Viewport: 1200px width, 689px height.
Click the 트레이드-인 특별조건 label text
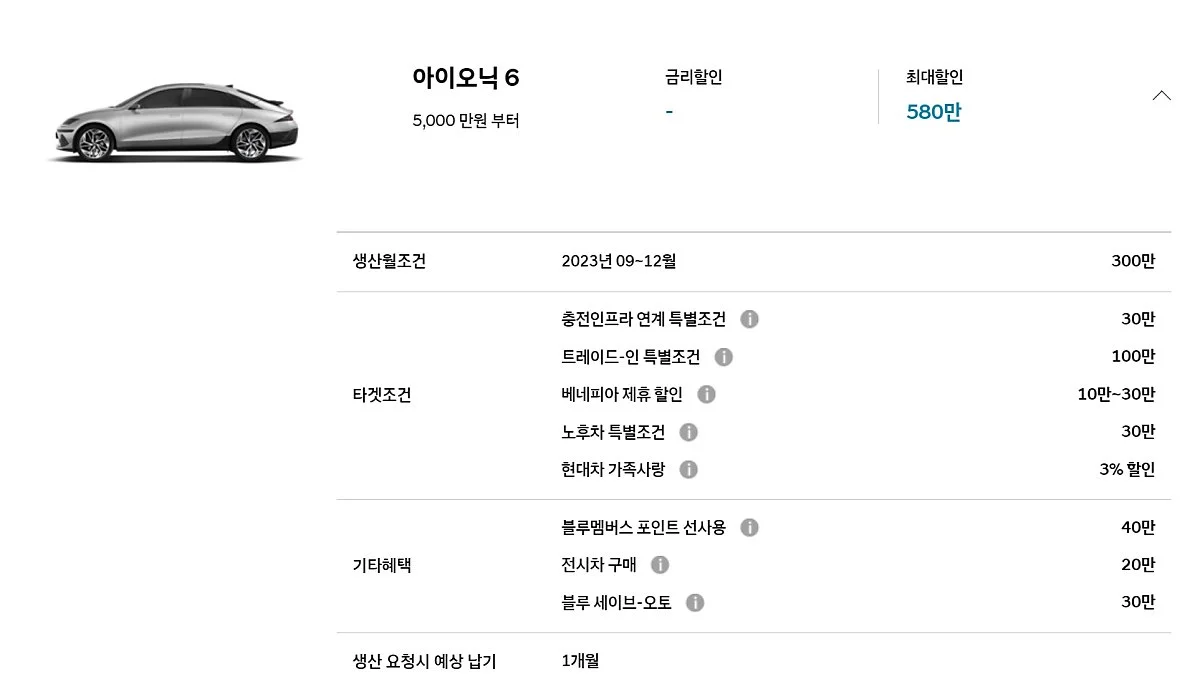pos(630,357)
